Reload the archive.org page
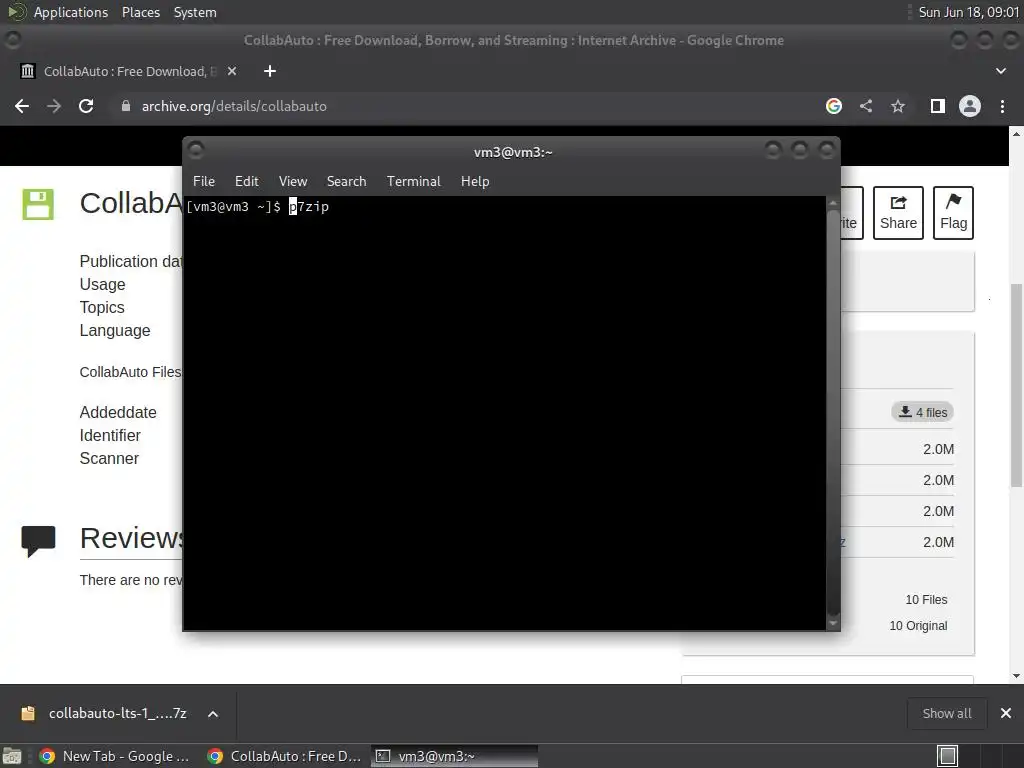Viewport: 1024px width, 768px height. tap(86, 106)
